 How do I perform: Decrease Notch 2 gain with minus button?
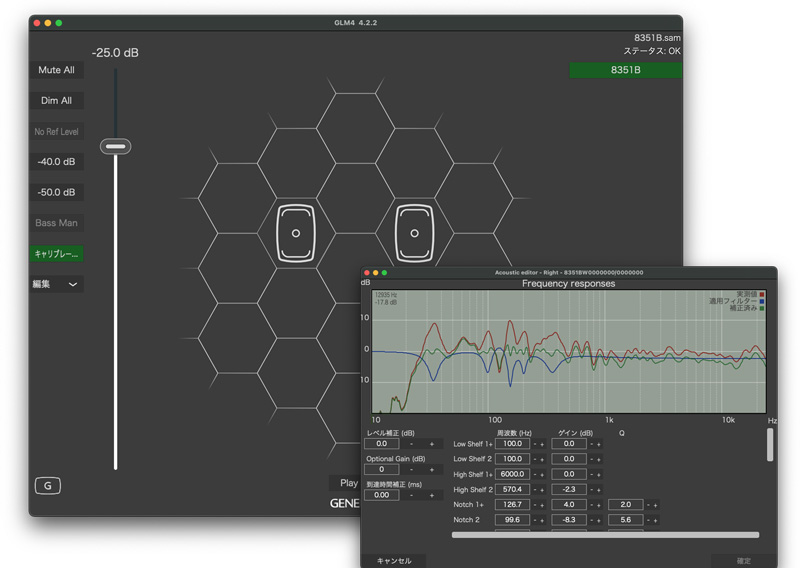[x=590, y=521]
